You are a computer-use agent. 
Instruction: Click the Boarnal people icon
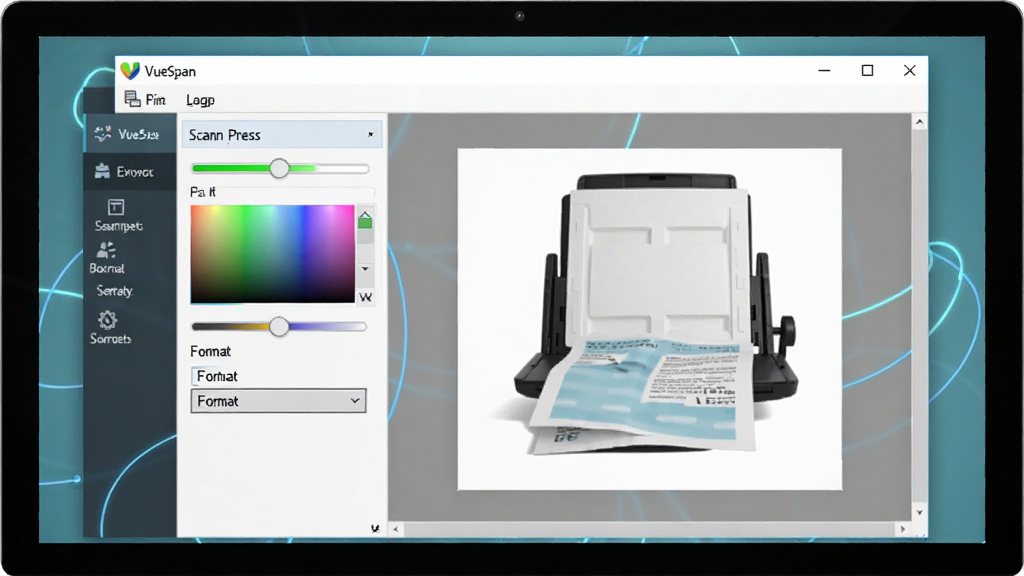106,250
